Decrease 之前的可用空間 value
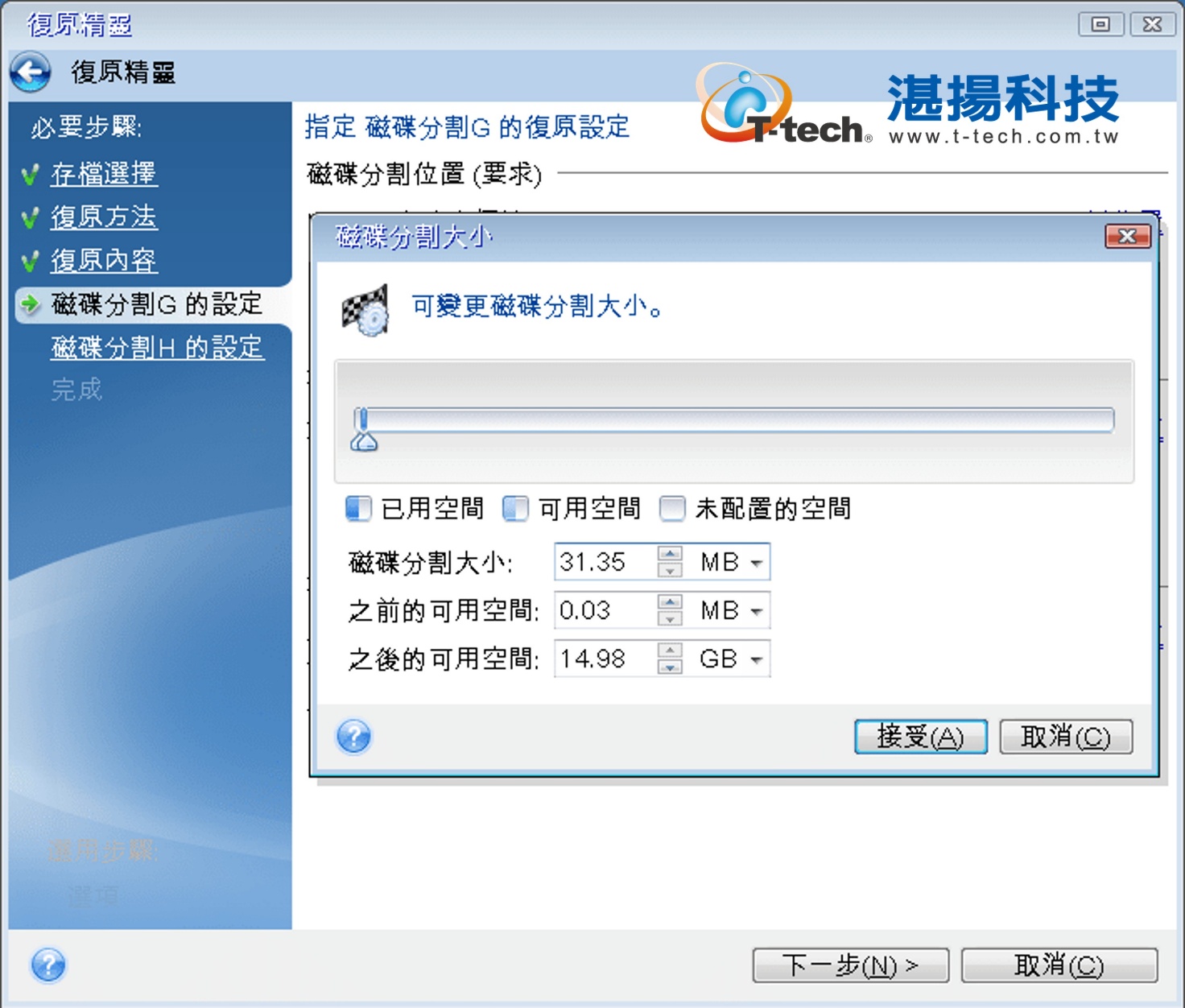Viewport: 1185px width, 1008px height. [670, 618]
